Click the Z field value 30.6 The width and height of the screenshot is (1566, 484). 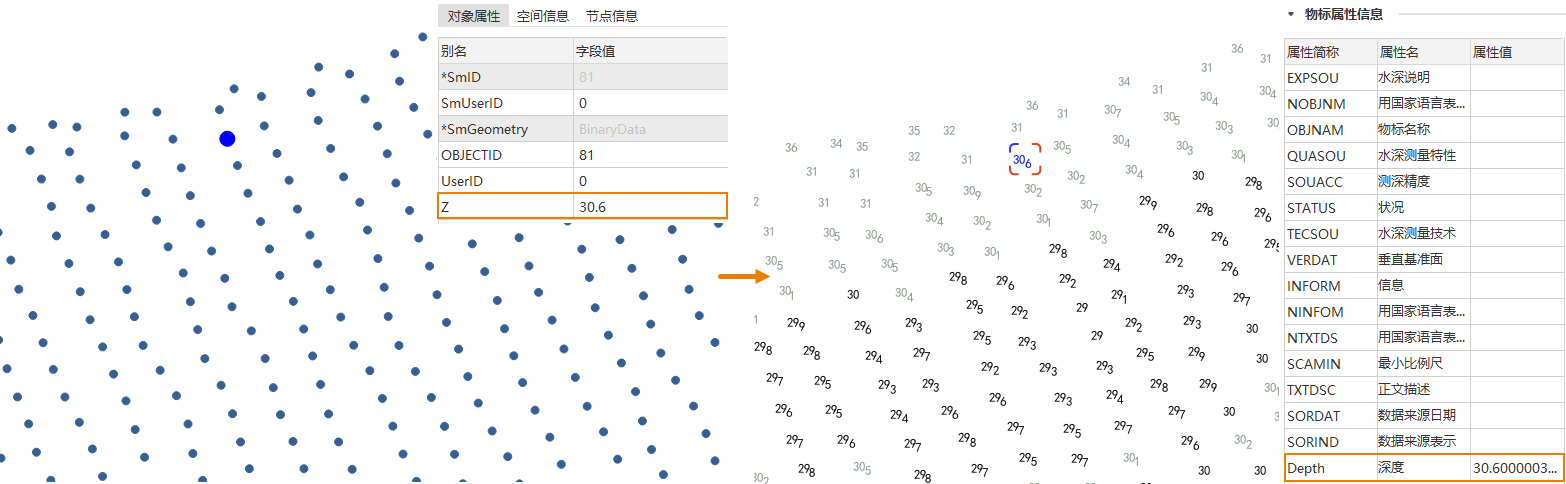[649, 207]
